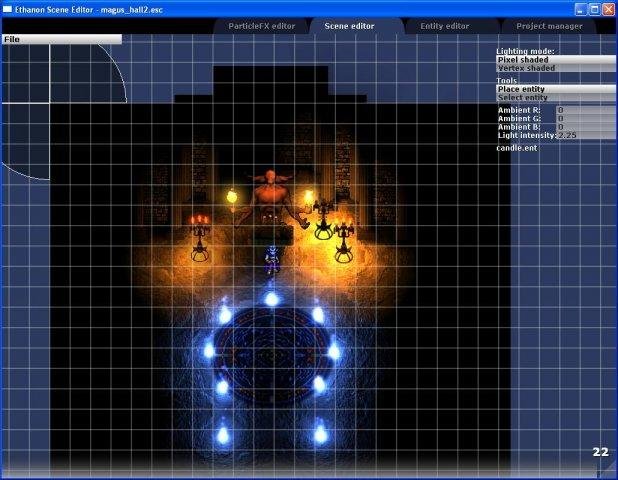Viewport: 618px width, 480px height.
Task: Switch to the ParticleFX editor tab
Action: pos(262,26)
